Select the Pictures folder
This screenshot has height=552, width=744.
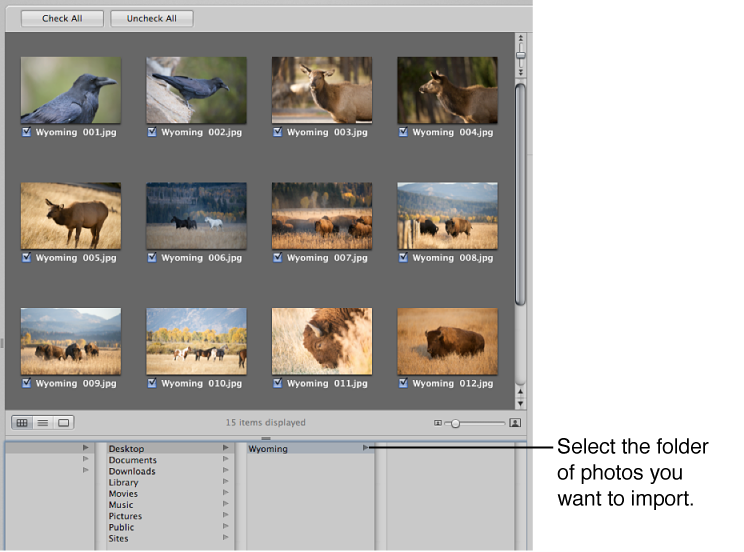[170, 516]
